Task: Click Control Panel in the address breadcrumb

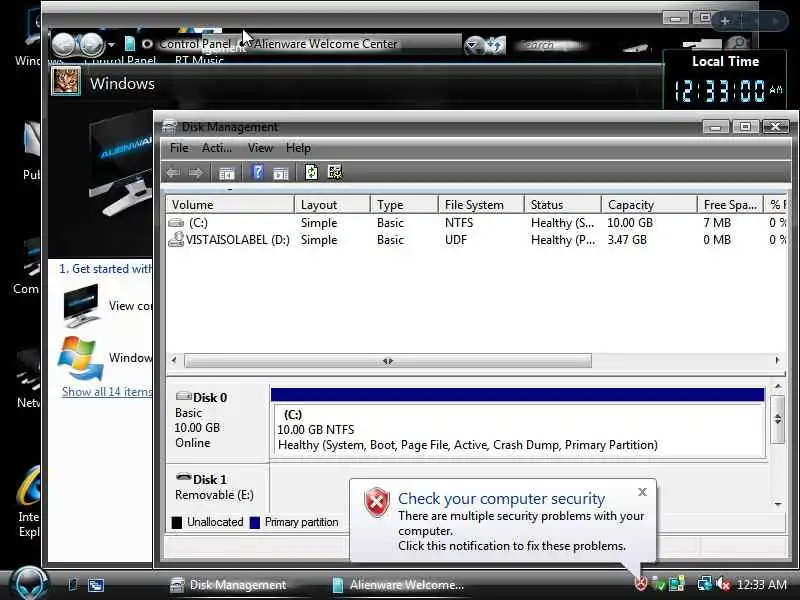Action: point(195,44)
